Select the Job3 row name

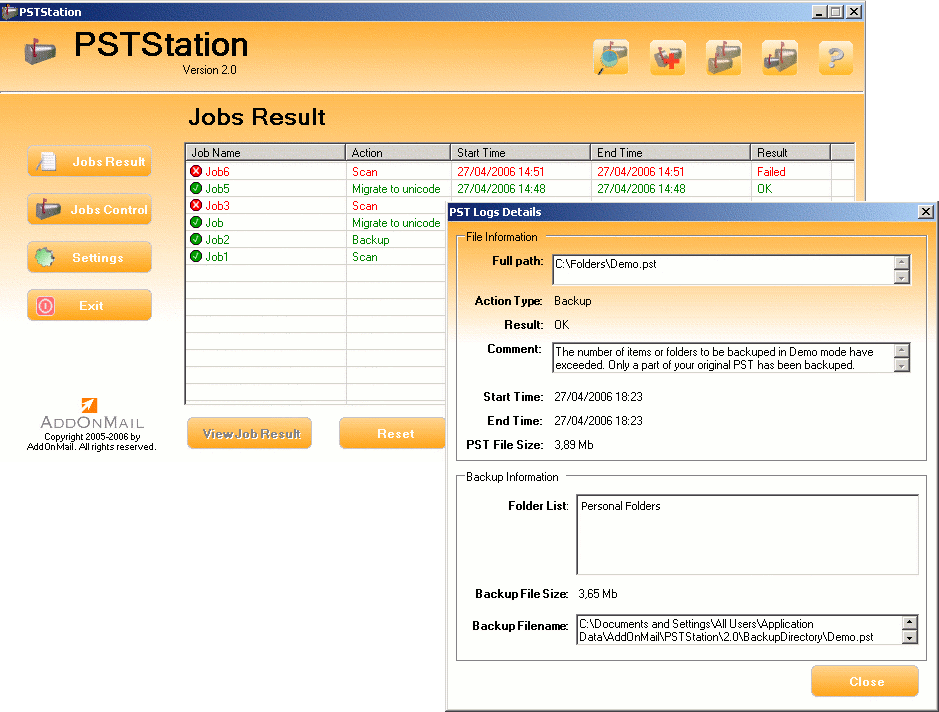click(x=217, y=205)
